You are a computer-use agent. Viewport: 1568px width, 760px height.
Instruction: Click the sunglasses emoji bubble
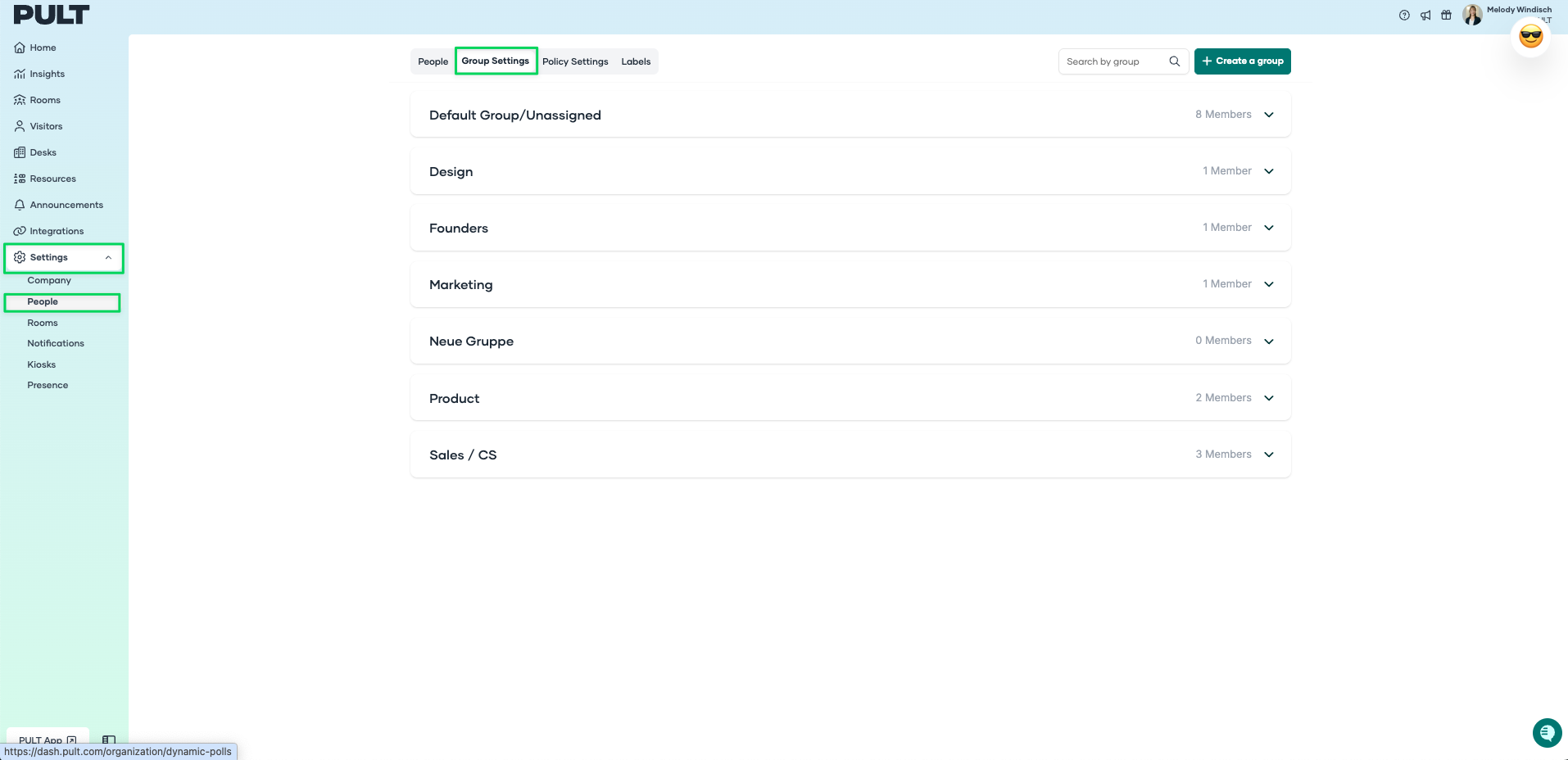click(1530, 37)
